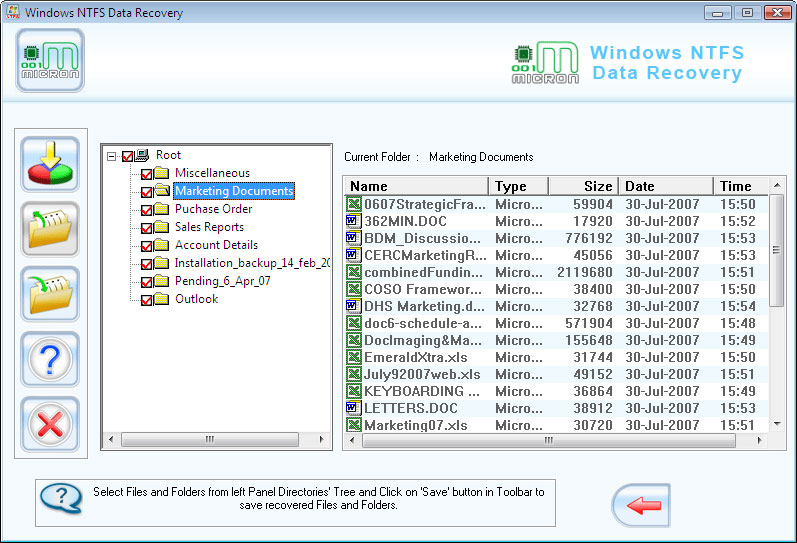Image resolution: width=797 pixels, height=543 pixels.
Task: Click the app icon in title bar
Action: click(x=12, y=12)
